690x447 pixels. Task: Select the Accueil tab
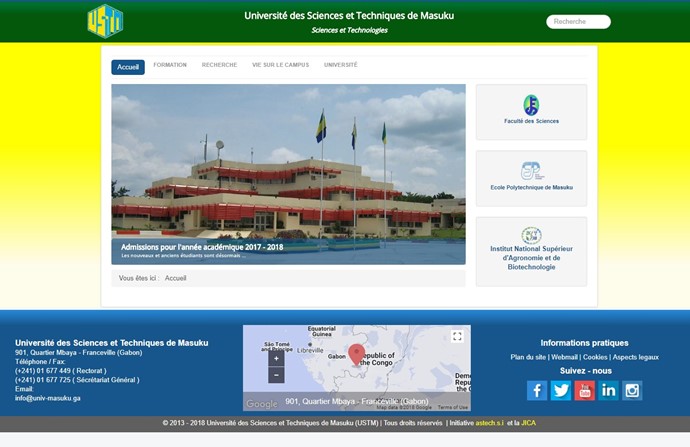(x=128, y=67)
